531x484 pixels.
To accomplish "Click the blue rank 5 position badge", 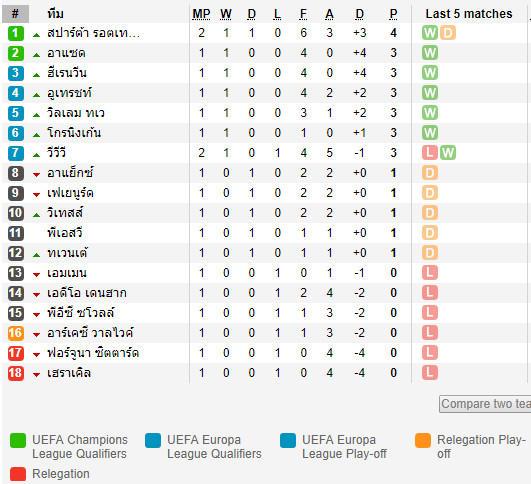I will pyautogui.click(x=16, y=113).
